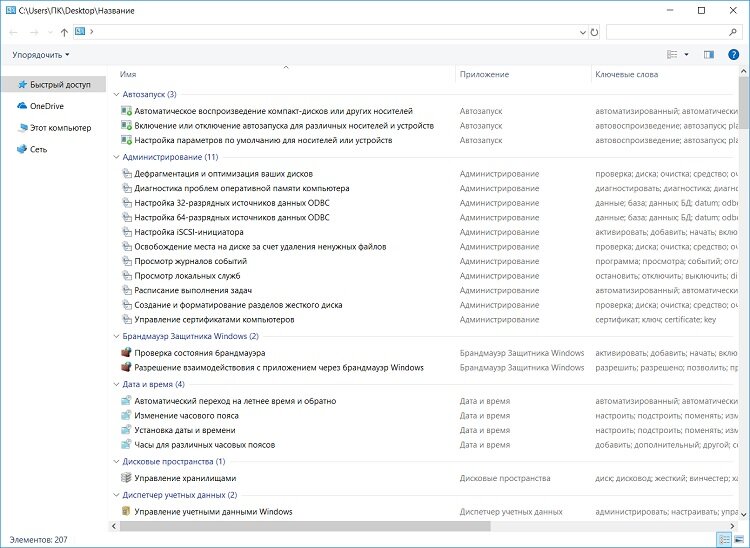The height and width of the screenshot is (548, 750).
Task: Click clock icon beside Изменение часового пояса
Action: [126, 416]
